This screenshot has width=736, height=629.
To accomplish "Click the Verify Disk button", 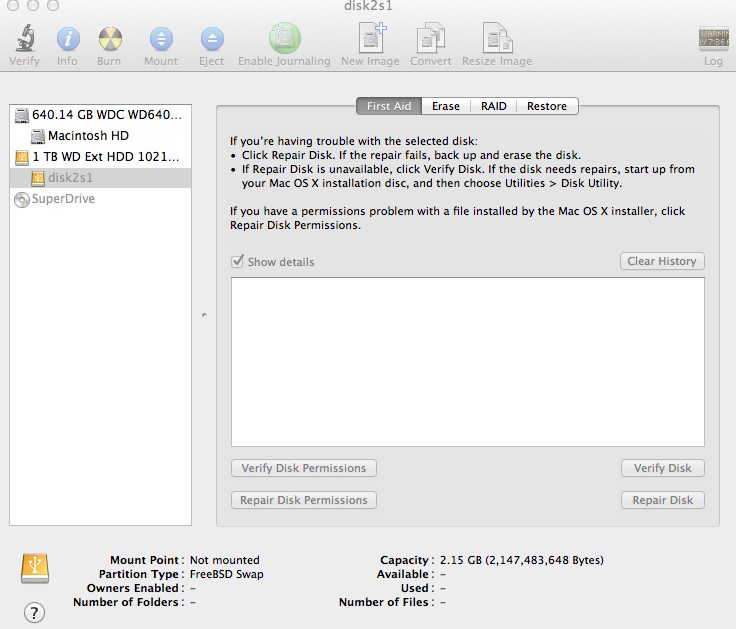I will [x=663, y=468].
